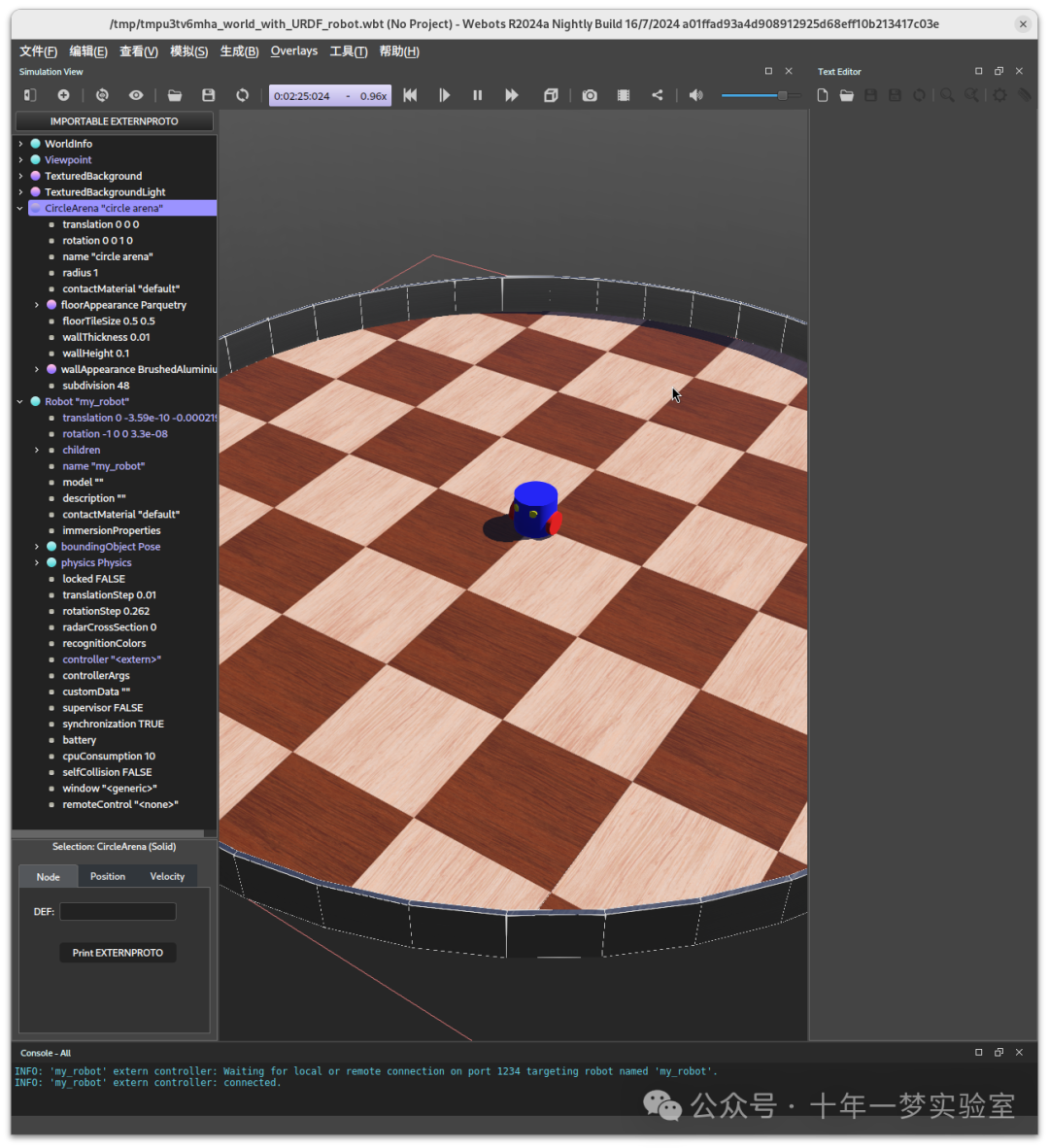Screen dimensions: 1049x1148
Task: Float the Console panel
Action: point(998,1052)
